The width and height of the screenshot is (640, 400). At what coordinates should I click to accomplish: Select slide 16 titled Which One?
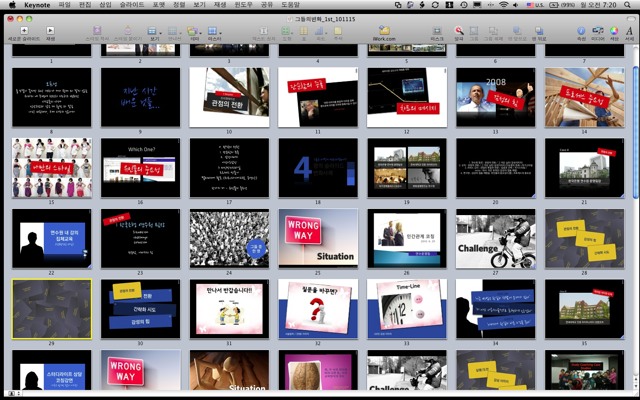[140, 168]
